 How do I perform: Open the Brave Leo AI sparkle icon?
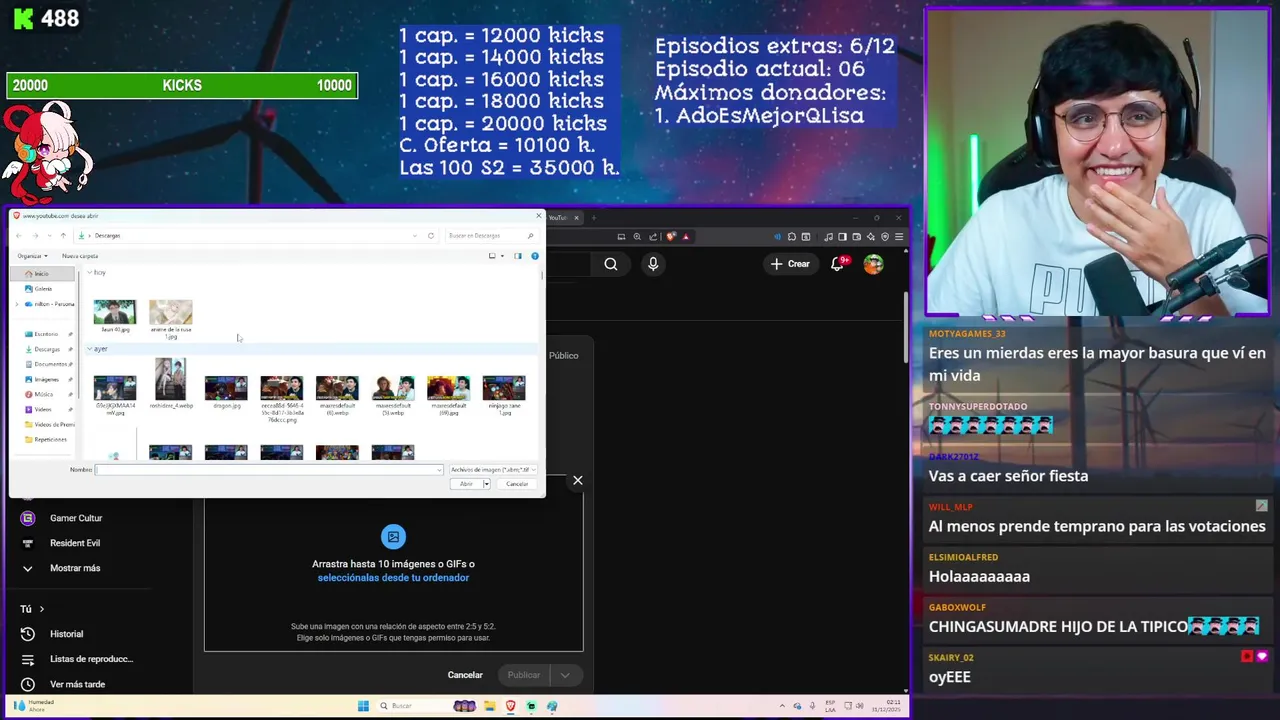click(871, 237)
